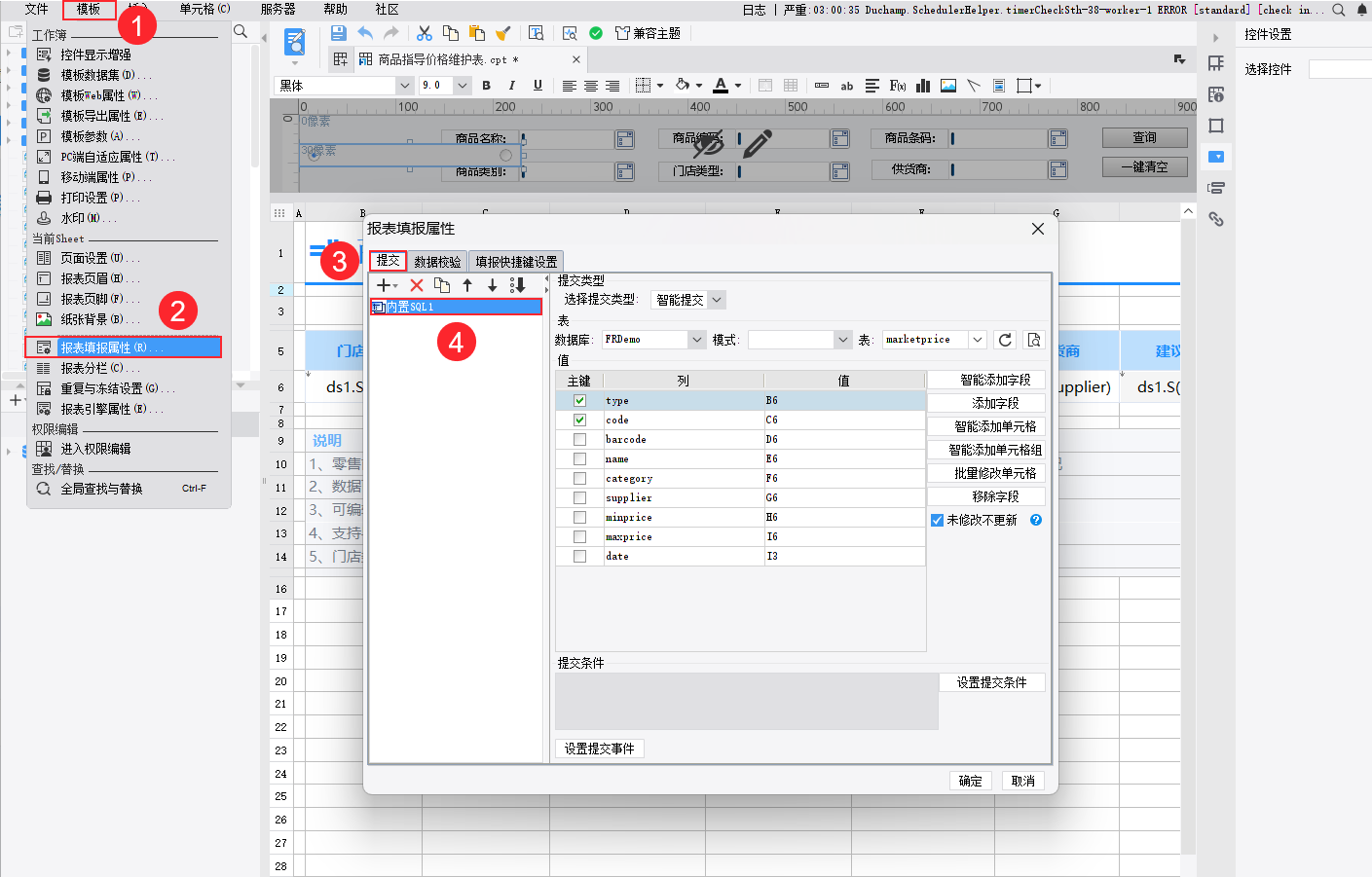The image size is (1372, 877).
Task: Refresh the database table list
Action: 1005,340
